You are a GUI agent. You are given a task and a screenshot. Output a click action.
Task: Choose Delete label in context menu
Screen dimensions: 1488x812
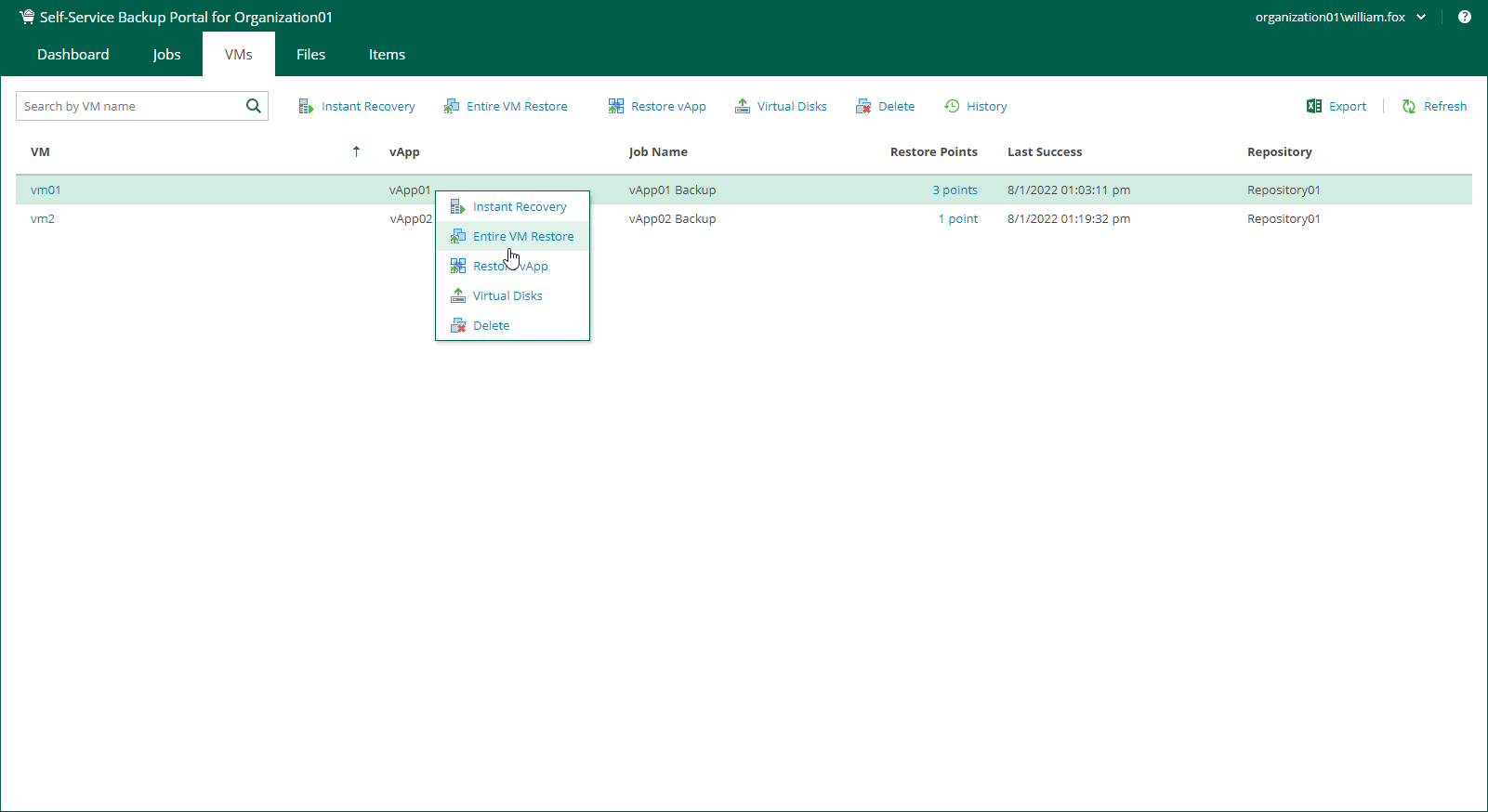click(491, 325)
